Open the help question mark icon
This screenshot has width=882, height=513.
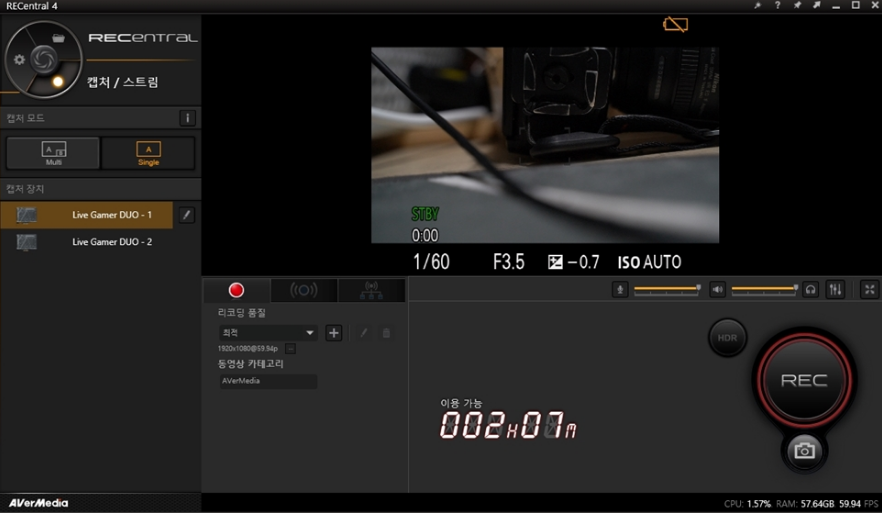[777, 6]
